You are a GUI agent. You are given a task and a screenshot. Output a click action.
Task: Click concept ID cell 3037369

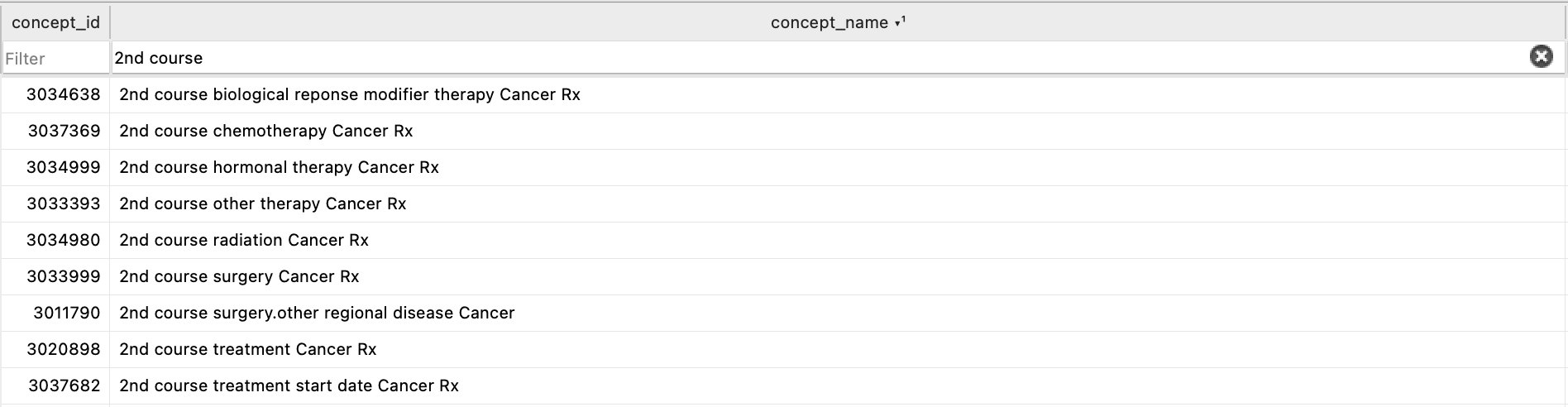(64, 131)
